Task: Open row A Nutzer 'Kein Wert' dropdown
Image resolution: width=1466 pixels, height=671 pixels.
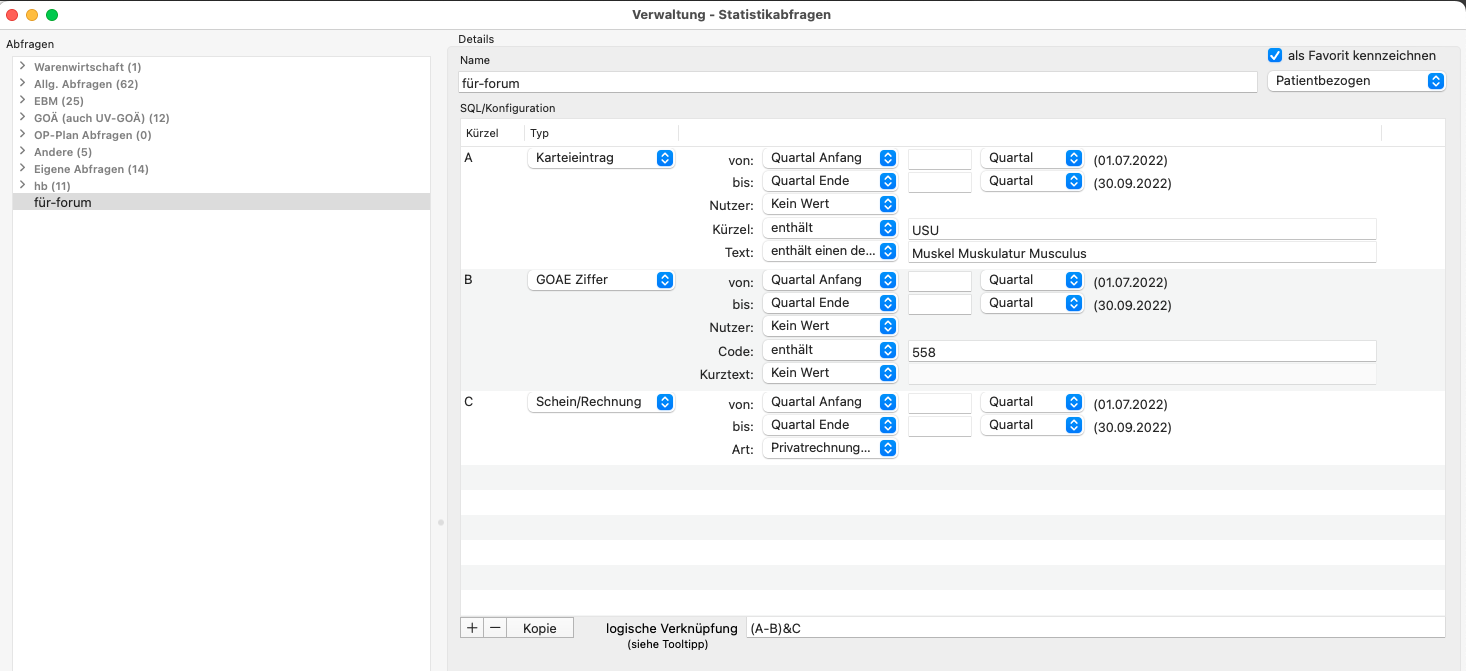Action: pyautogui.click(x=830, y=204)
